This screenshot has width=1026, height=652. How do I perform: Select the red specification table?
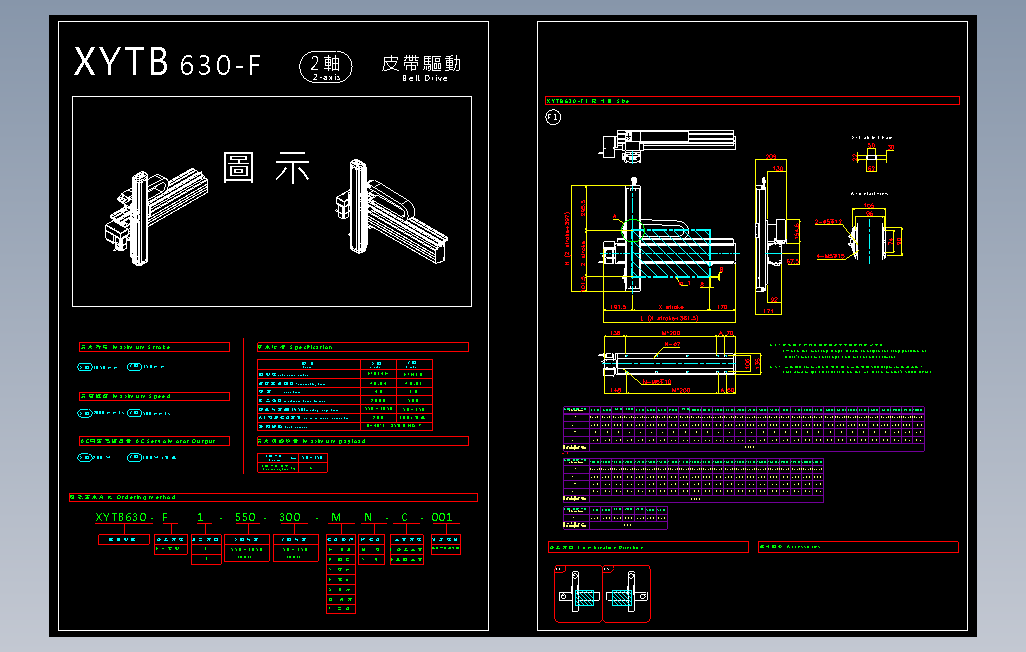[345, 395]
